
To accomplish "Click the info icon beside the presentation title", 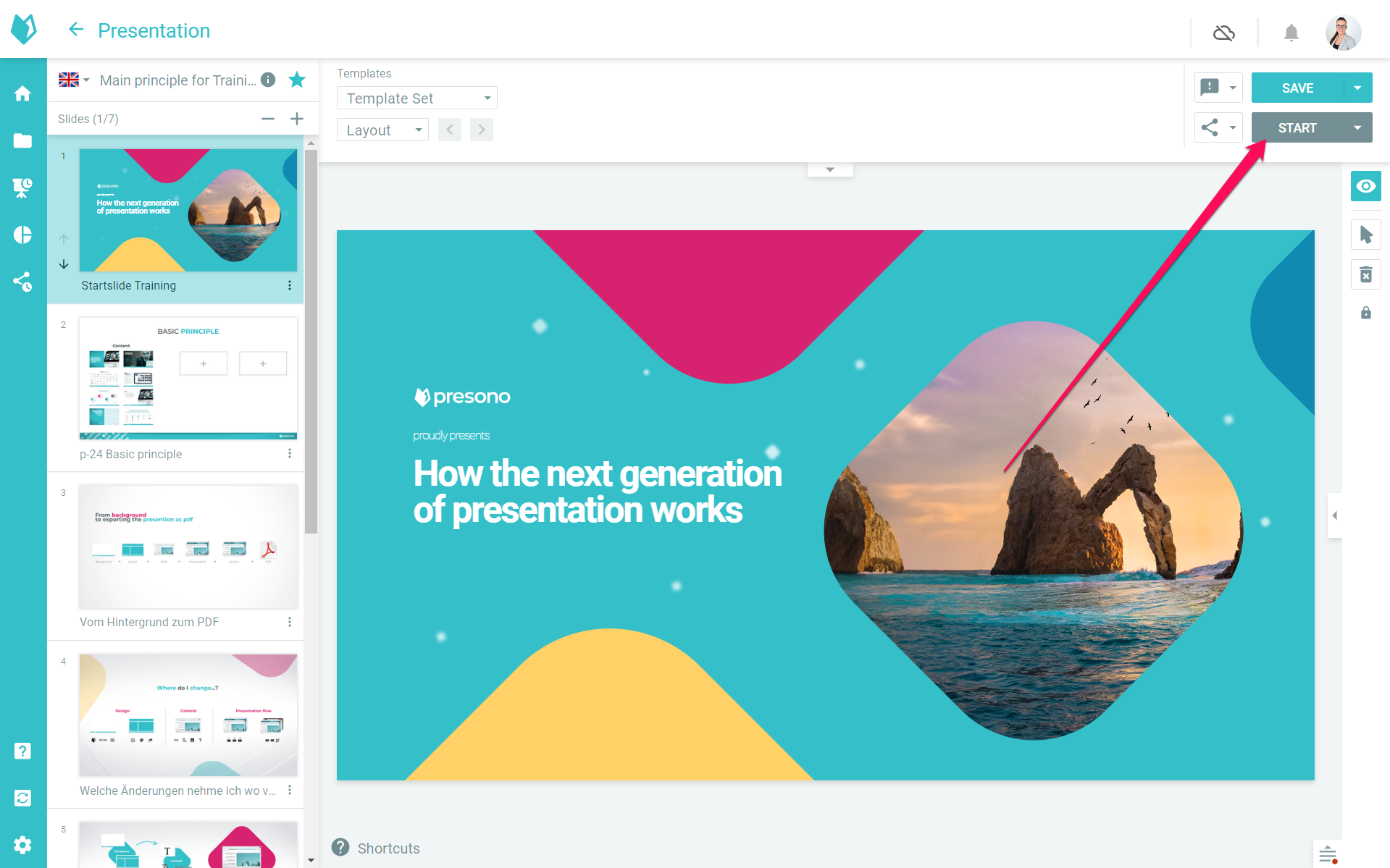I will click(x=268, y=80).
